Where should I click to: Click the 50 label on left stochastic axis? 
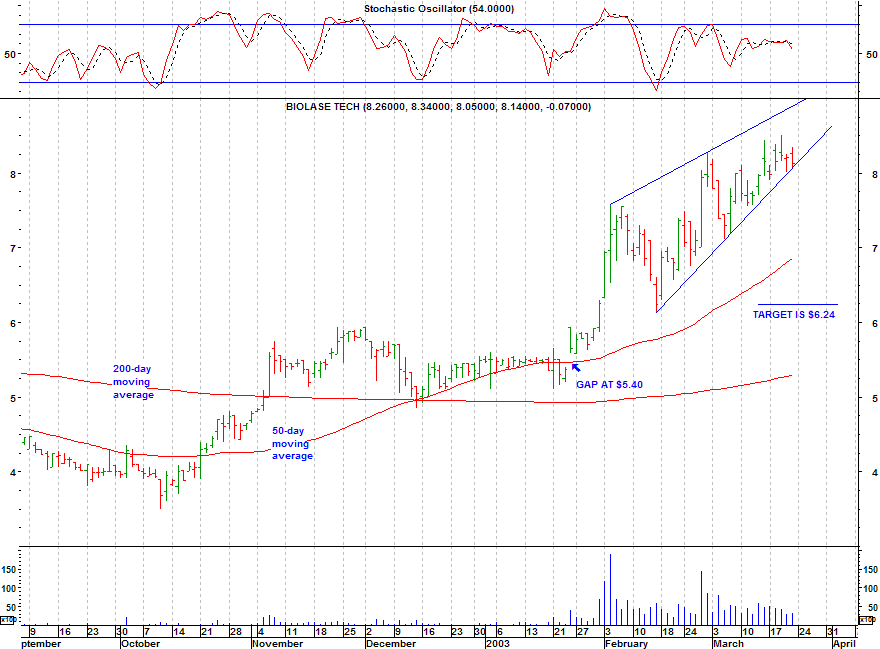point(10,54)
